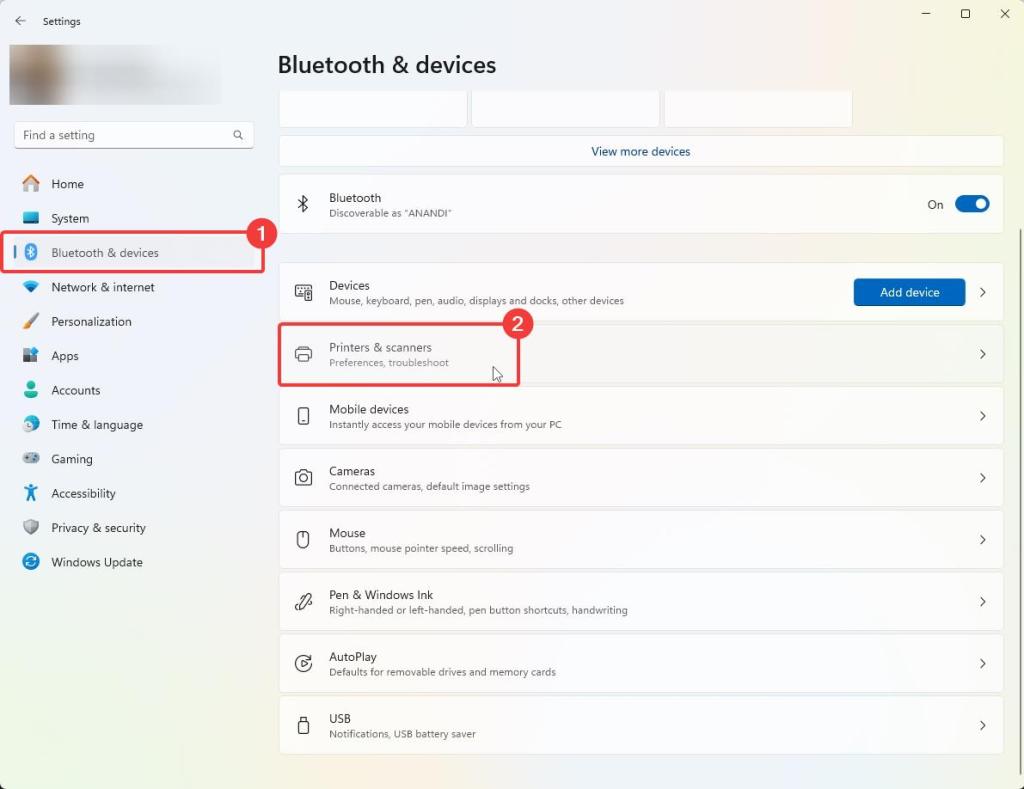Click the Mobile devices phone icon
1024x789 pixels.
tap(303, 416)
